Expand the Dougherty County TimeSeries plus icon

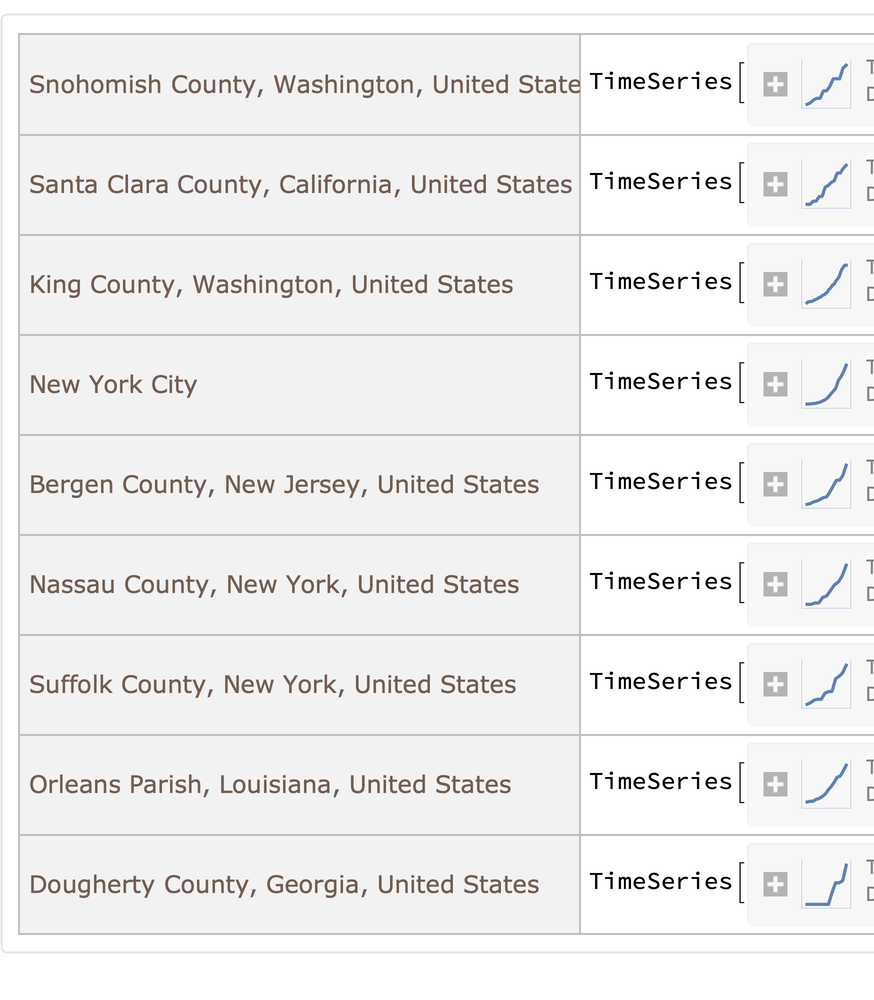point(775,885)
